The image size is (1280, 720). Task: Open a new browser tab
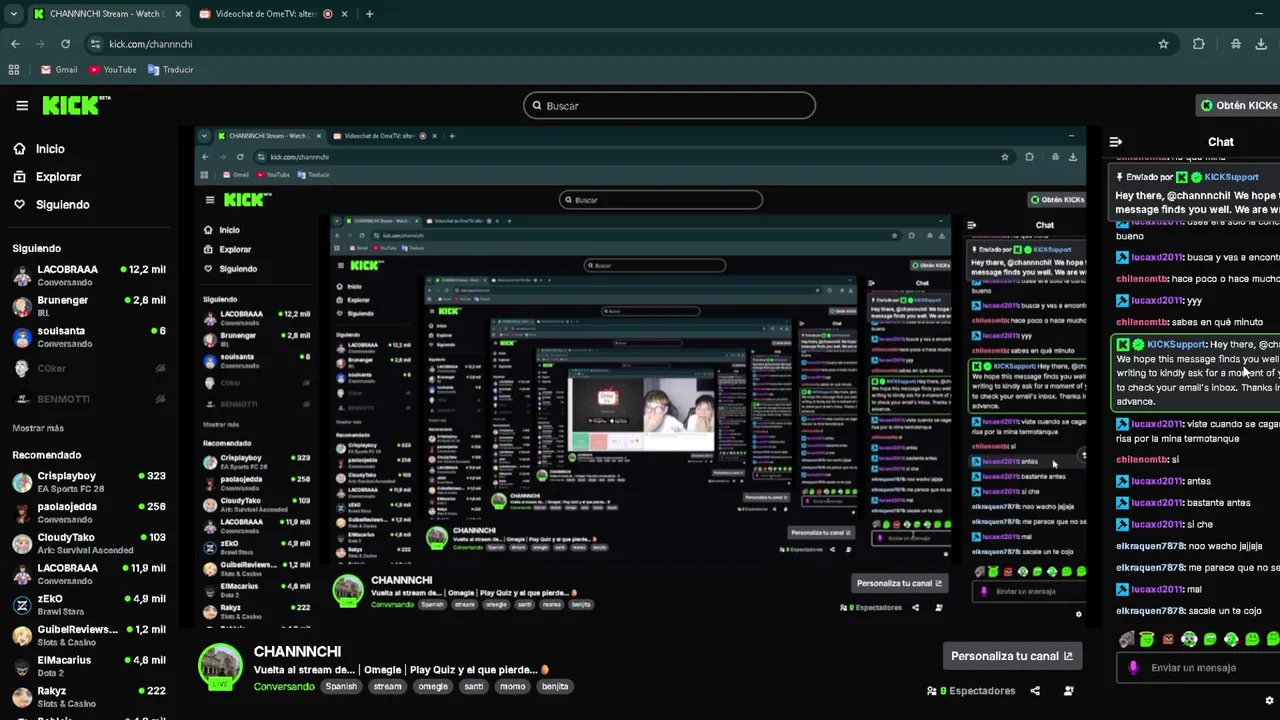coord(369,14)
